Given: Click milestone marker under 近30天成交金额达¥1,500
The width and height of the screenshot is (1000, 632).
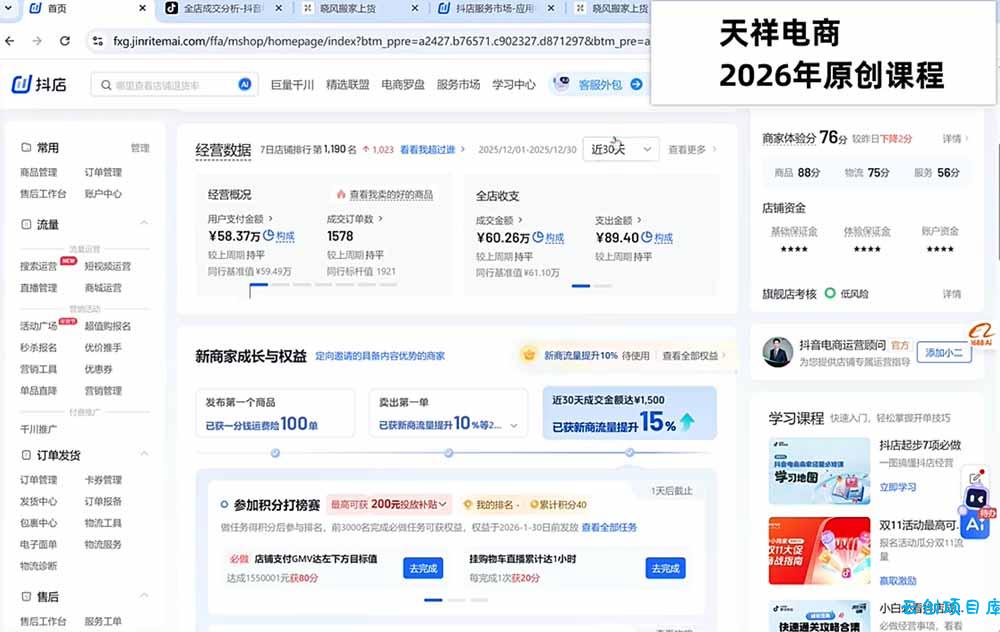Looking at the screenshot, I should (629, 453).
